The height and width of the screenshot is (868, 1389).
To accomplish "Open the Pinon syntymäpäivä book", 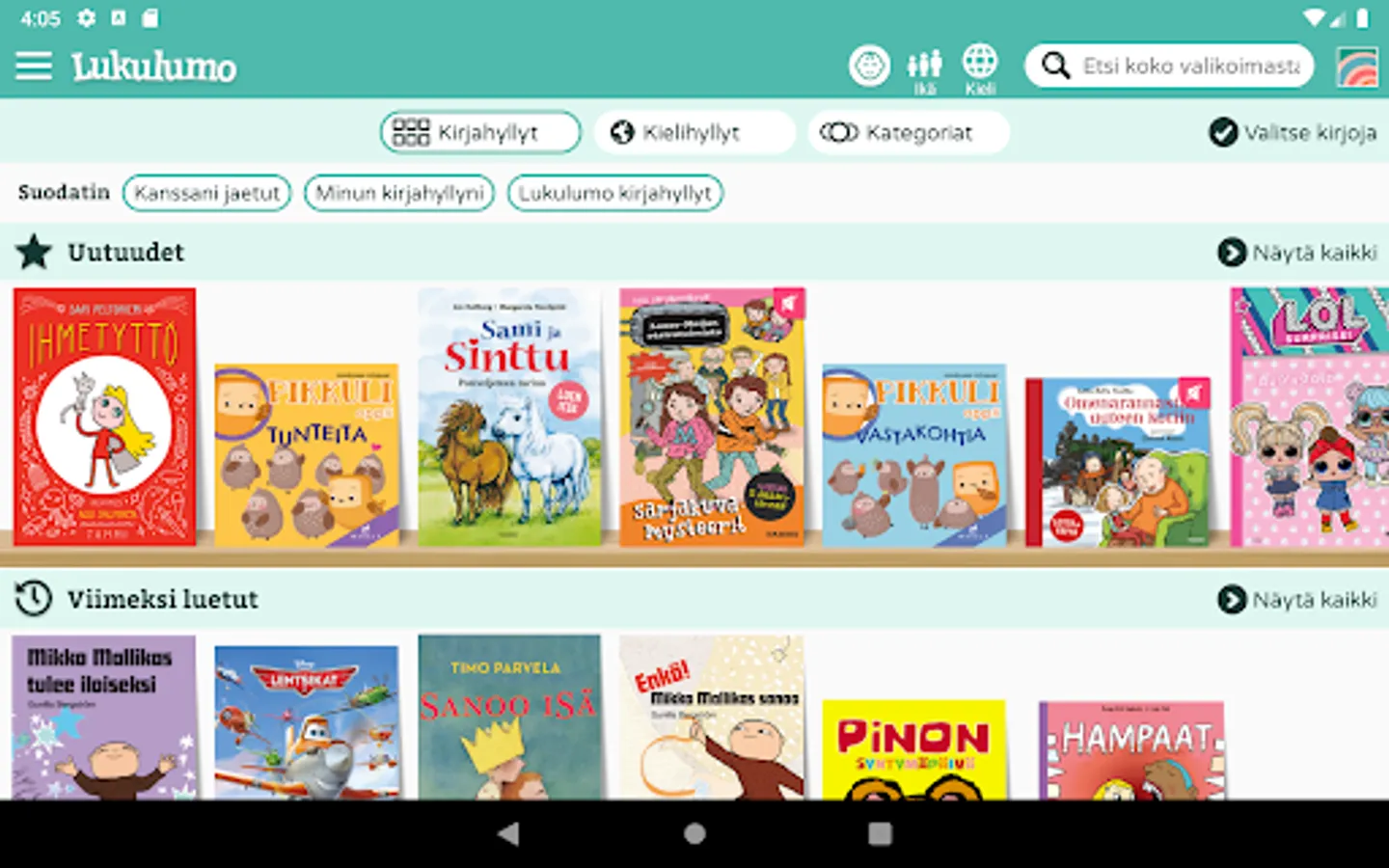I will 914,749.
